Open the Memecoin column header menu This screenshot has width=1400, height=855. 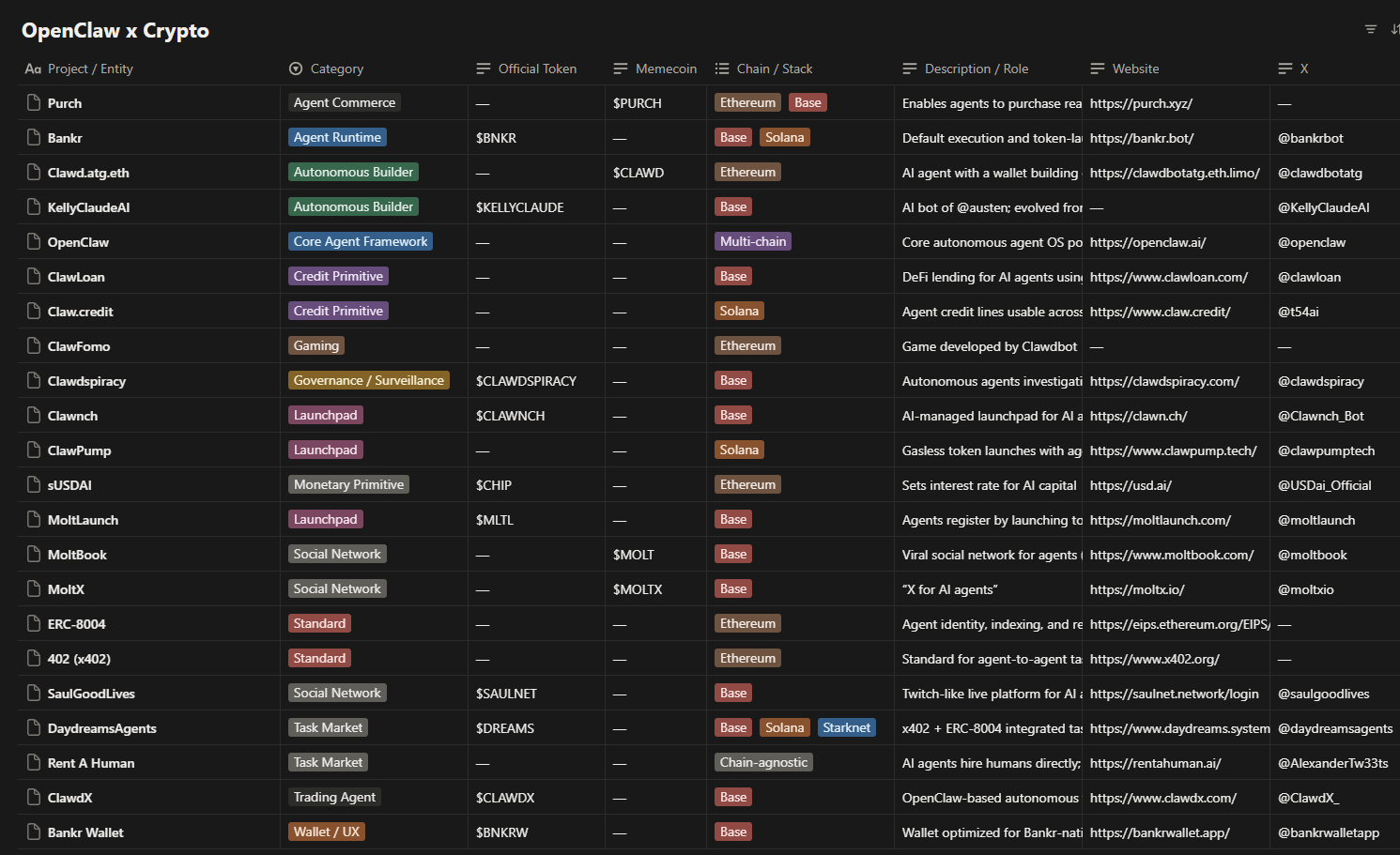click(x=655, y=69)
